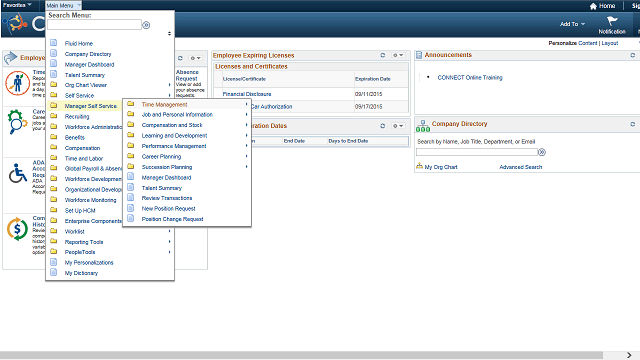Viewport: 640px width, 360px height.
Task: Open the Notification flag icon
Action: coord(612,21)
